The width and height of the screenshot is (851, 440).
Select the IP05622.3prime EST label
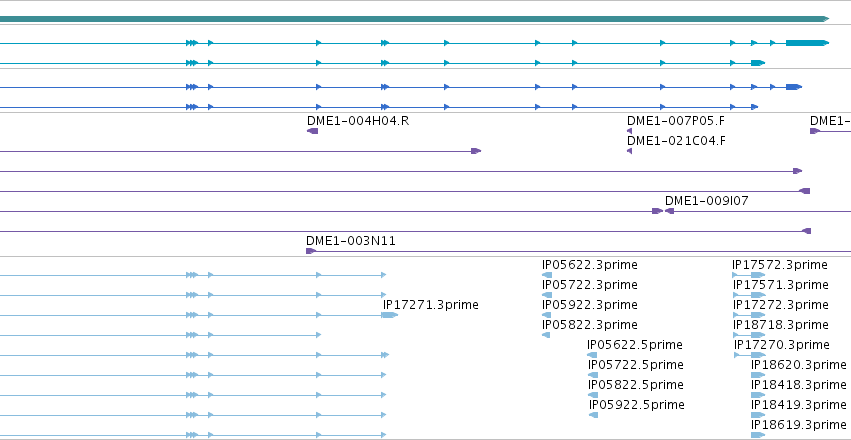589,265
